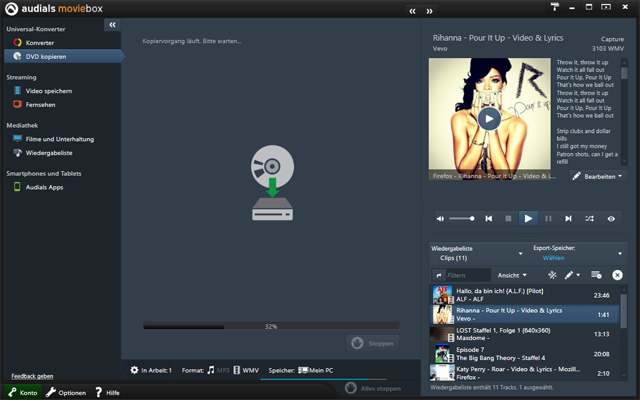Click the previous view double-arrow in title bar
The image size is (640, 400).
tap(413, 11)
